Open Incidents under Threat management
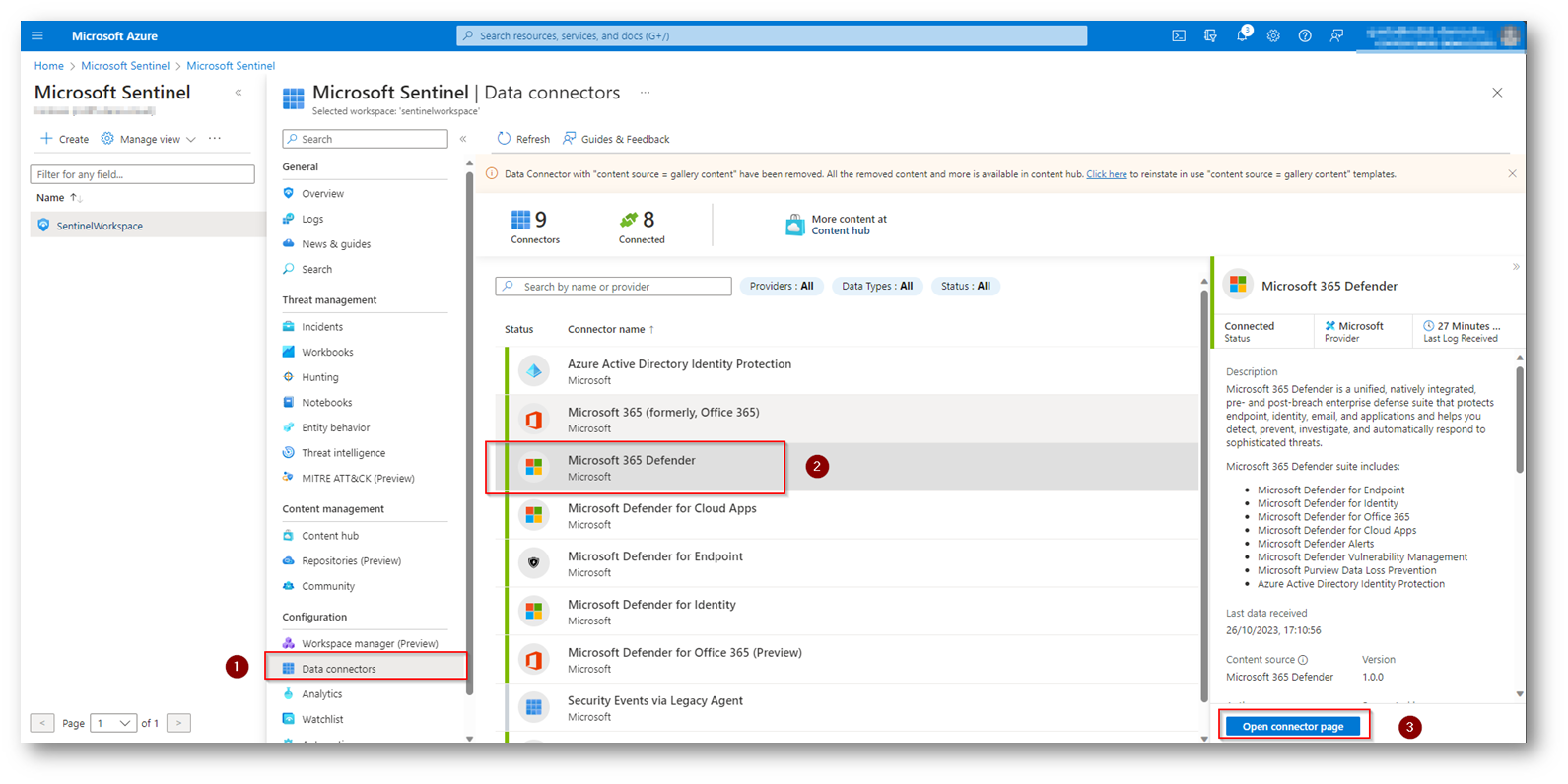This screenshot has width=1568, height=784. tap(322, 327)
